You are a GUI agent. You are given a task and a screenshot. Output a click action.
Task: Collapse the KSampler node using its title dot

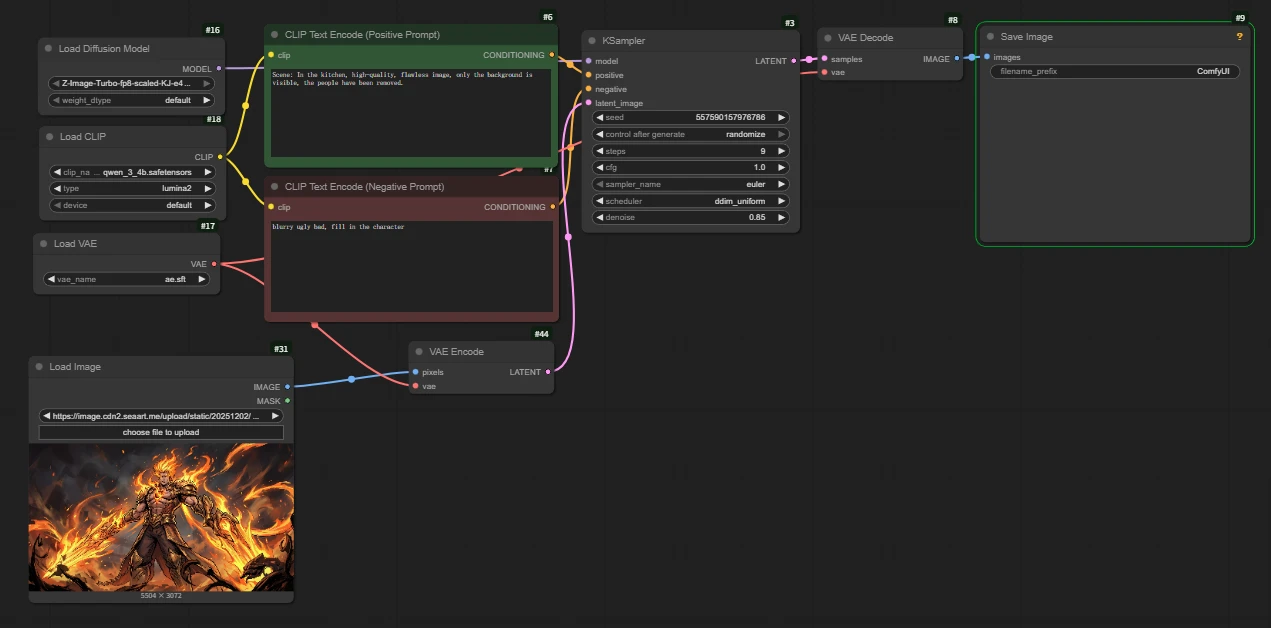tap(592, 41)
